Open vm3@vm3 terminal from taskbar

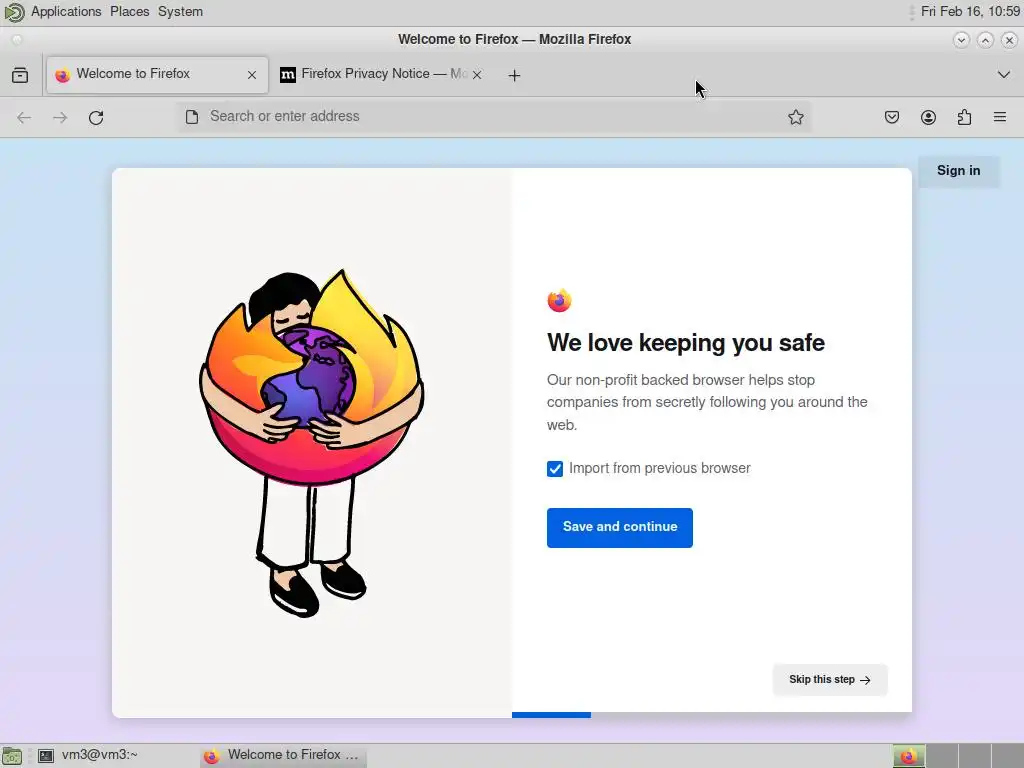pyautogui.click(x=88, y=756)
